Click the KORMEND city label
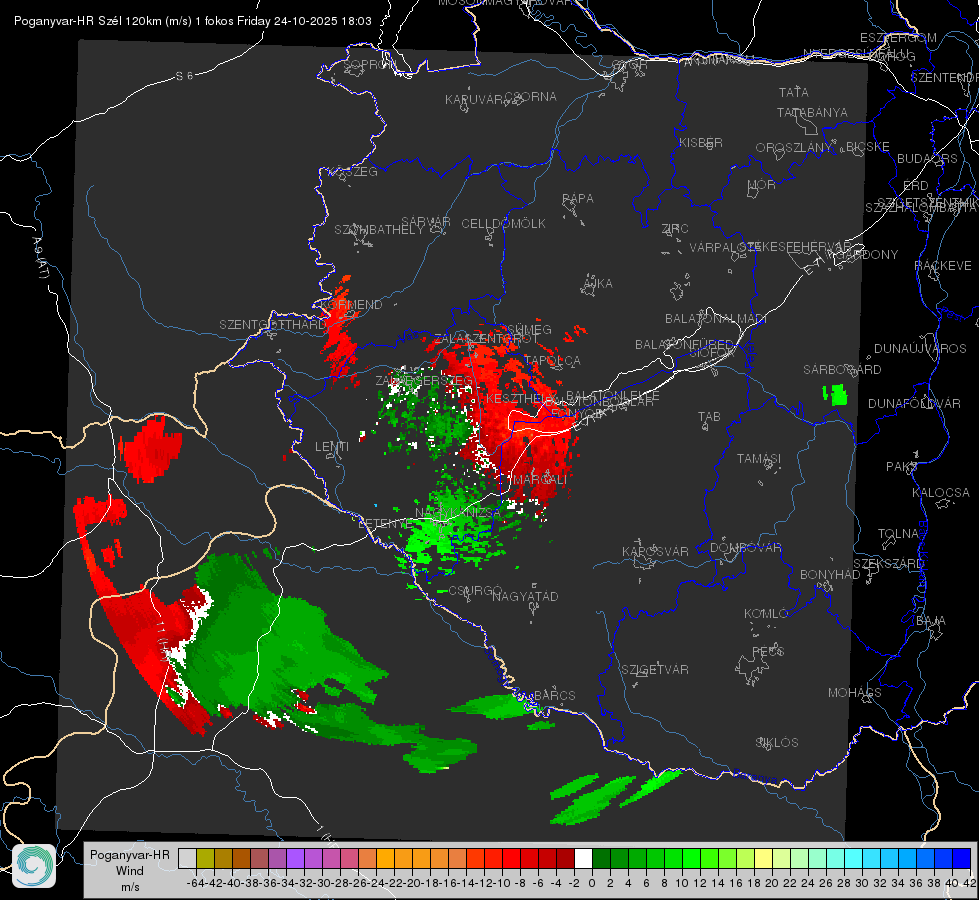The image size is (979, 900). click(x=351, y=305)
